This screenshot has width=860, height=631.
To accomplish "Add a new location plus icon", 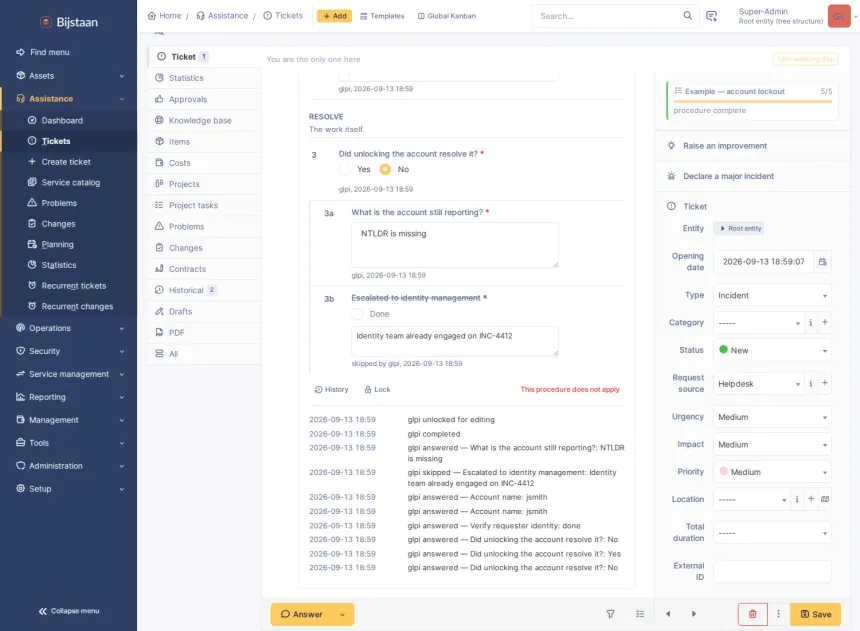I will pos(811,499).
